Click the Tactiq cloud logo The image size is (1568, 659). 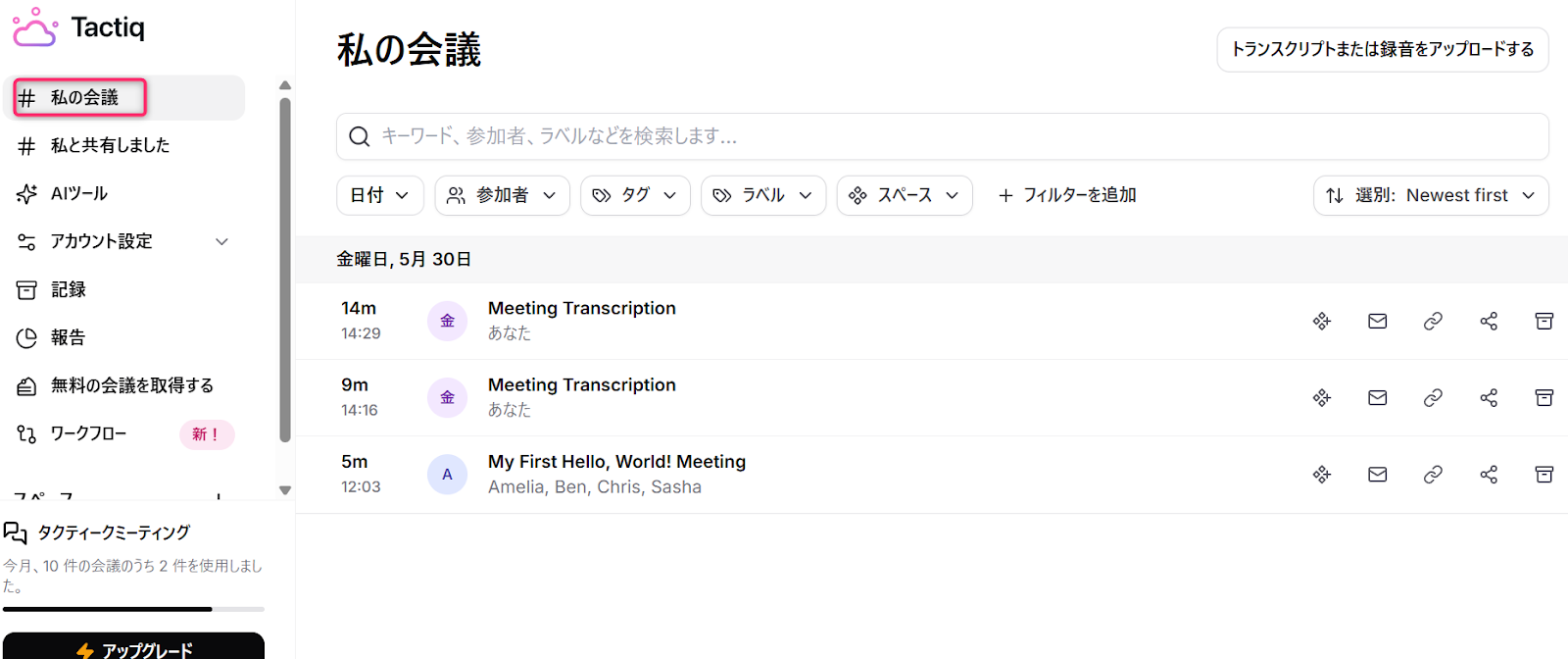[34, 27]
